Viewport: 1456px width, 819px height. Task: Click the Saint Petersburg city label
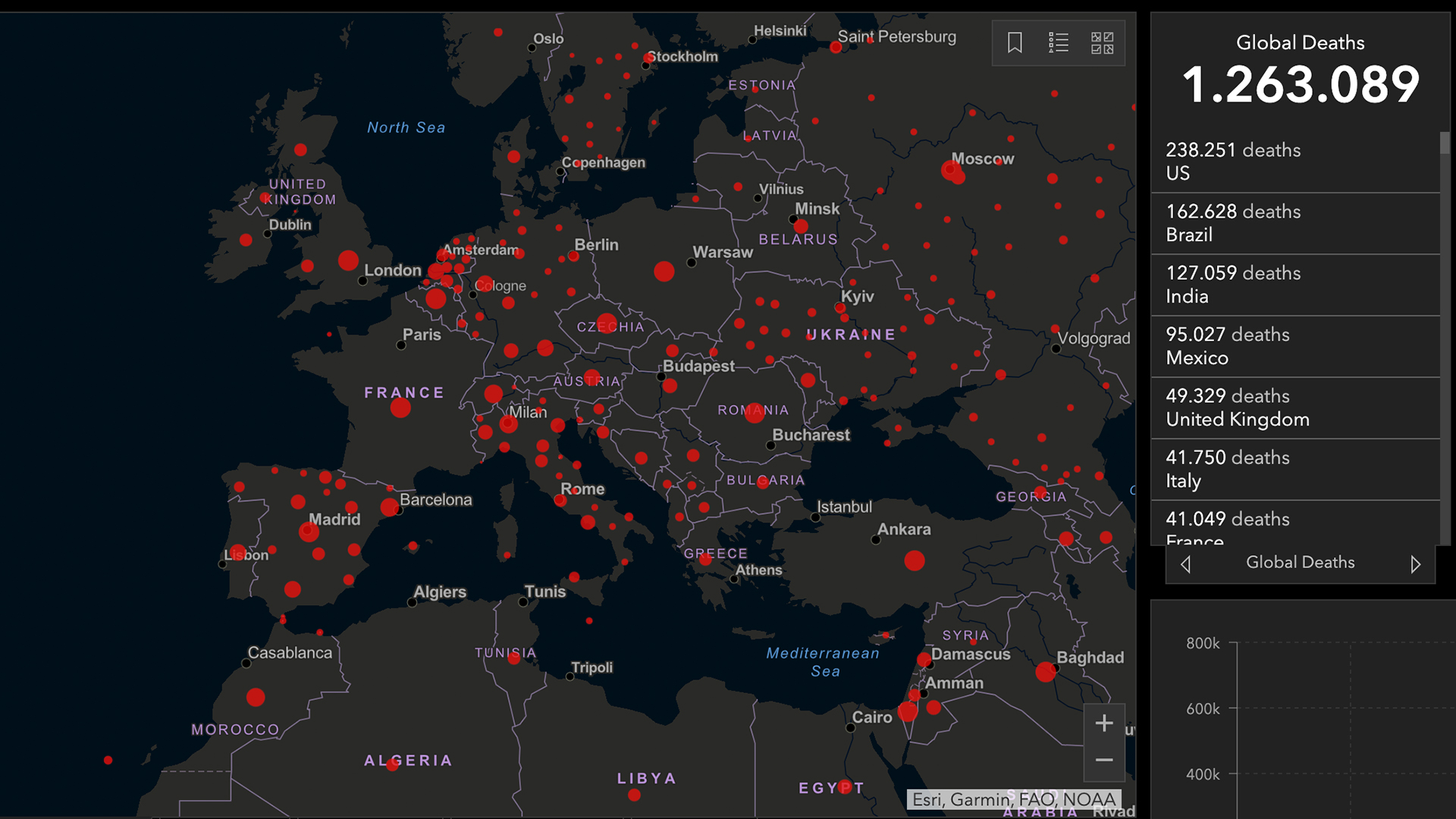tap(896, 36)
